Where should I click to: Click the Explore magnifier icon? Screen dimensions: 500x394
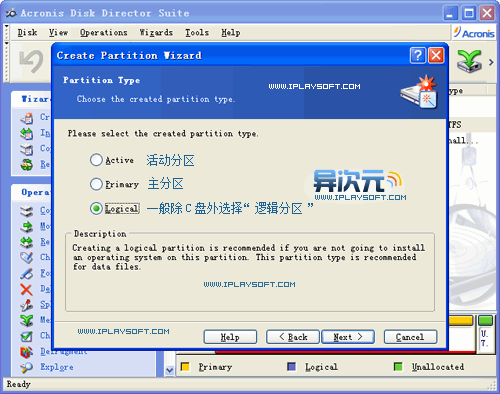tap(27, 367)
